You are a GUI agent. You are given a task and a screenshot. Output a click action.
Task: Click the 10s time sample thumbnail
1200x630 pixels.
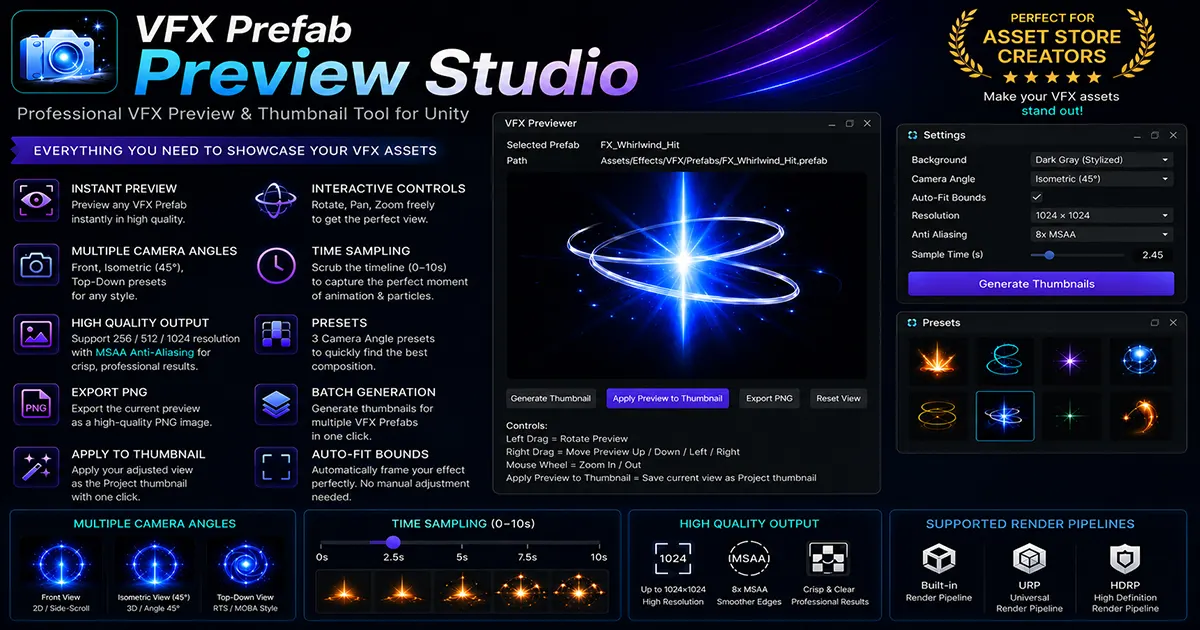click(581, 589)
